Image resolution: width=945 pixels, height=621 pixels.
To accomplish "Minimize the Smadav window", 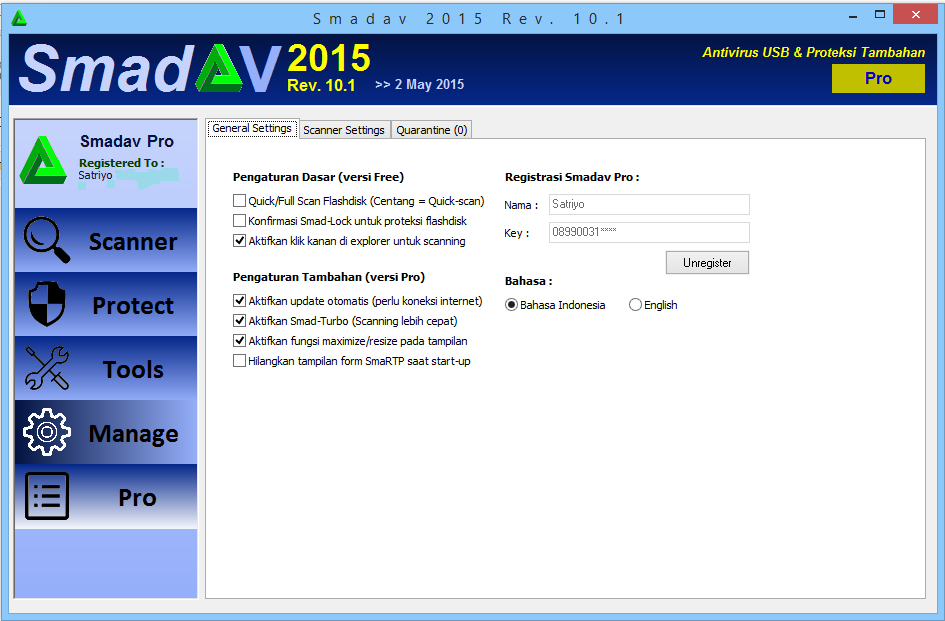I will [853, 15].
